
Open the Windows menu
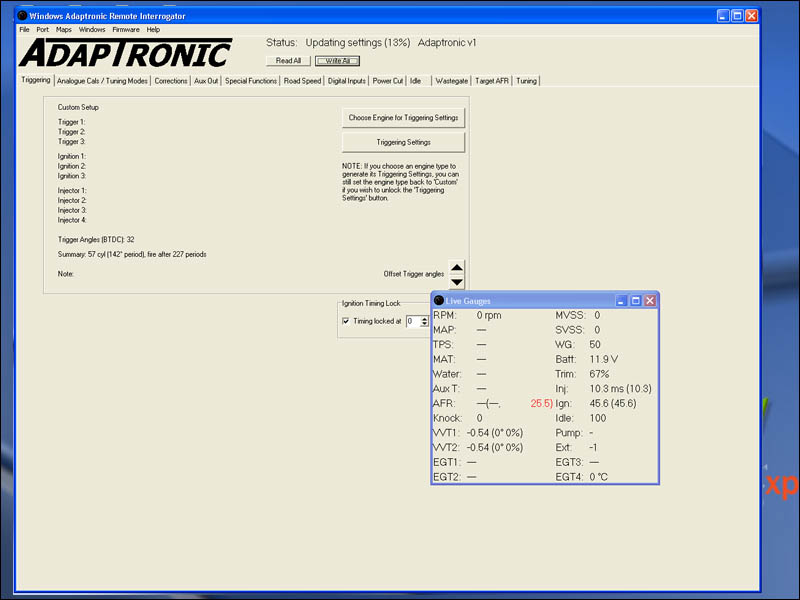click(92, 30)
